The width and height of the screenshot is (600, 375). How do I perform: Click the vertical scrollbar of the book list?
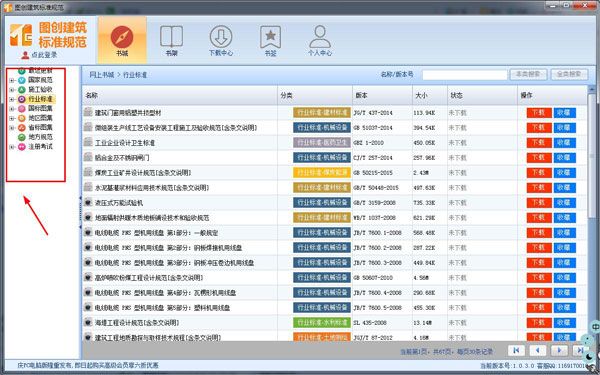[x=592, y=155]
